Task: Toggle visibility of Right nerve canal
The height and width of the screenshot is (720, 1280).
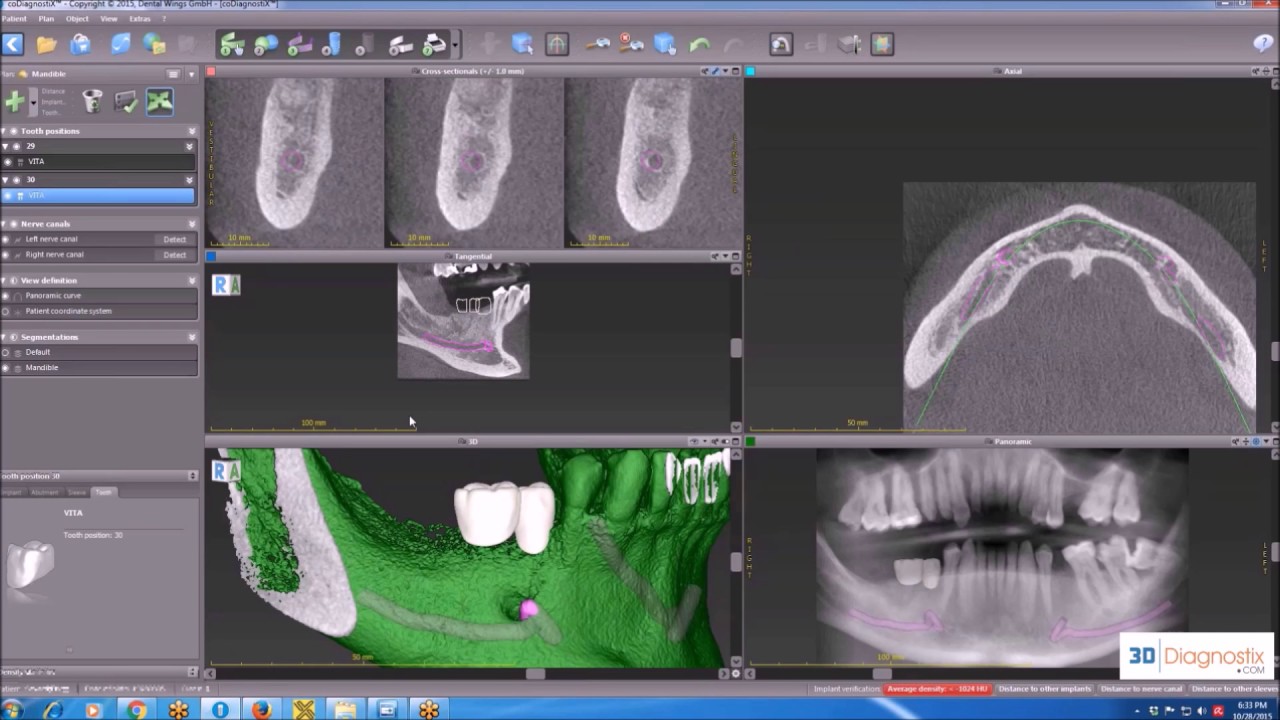Action: tap(6, 255)
